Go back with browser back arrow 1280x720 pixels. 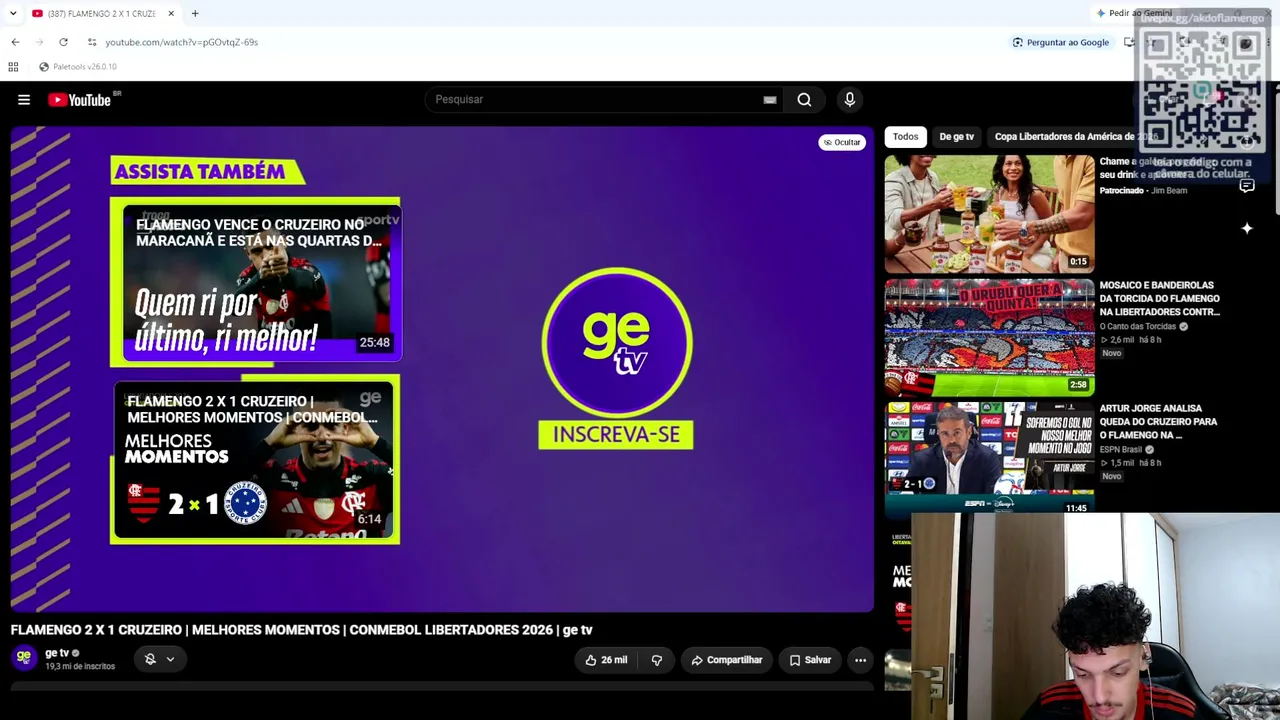click(15, 42)
